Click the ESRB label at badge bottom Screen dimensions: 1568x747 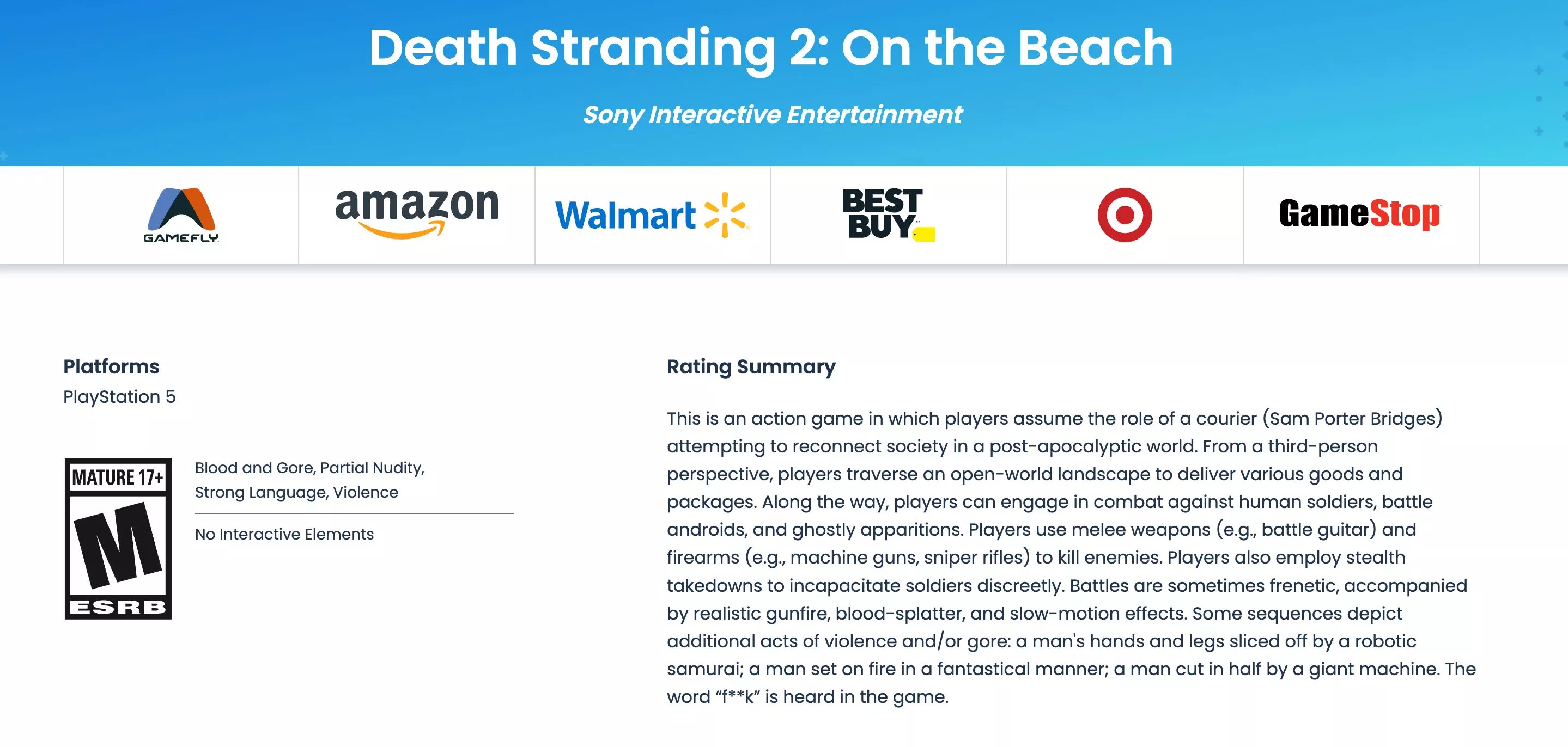click(x=118, y=607)
